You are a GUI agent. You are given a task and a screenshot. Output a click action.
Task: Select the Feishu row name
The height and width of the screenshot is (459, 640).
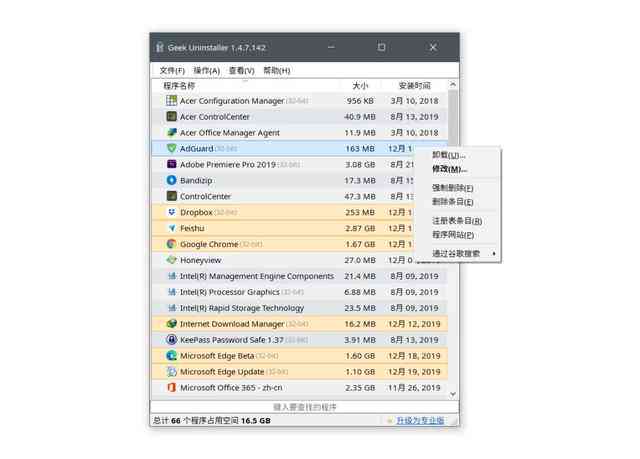click(x=192, y=228)
